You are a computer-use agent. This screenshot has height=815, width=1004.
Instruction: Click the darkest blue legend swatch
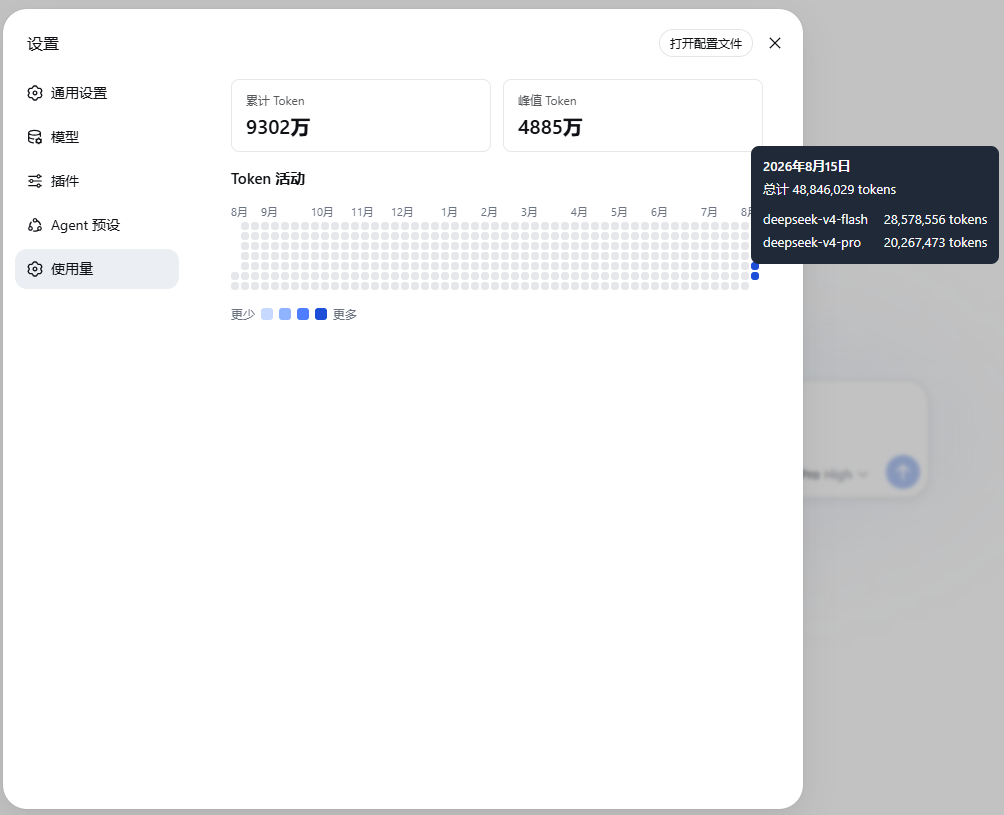point(321,314)
